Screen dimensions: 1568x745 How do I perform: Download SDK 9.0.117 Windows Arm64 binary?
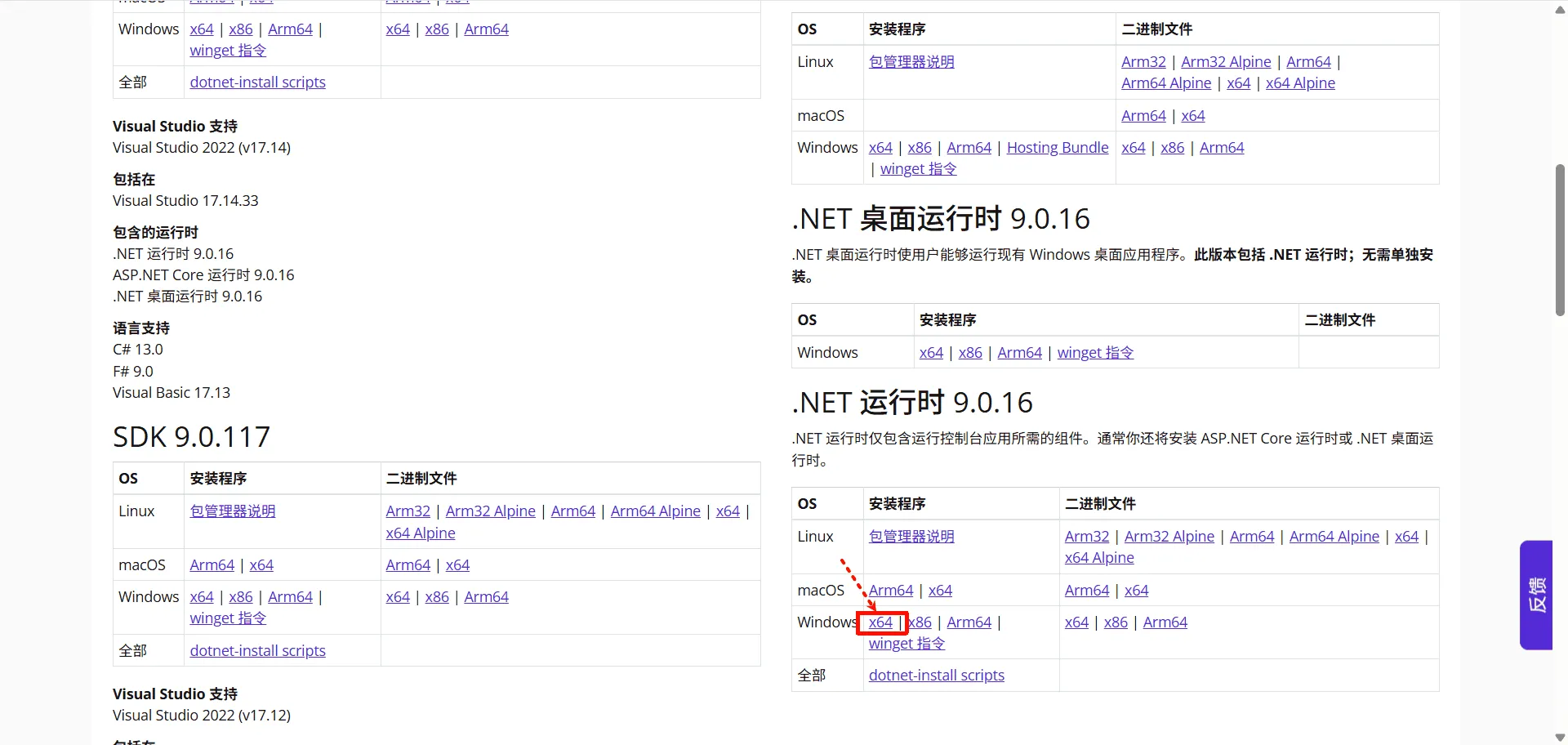[x=487, y=597]
